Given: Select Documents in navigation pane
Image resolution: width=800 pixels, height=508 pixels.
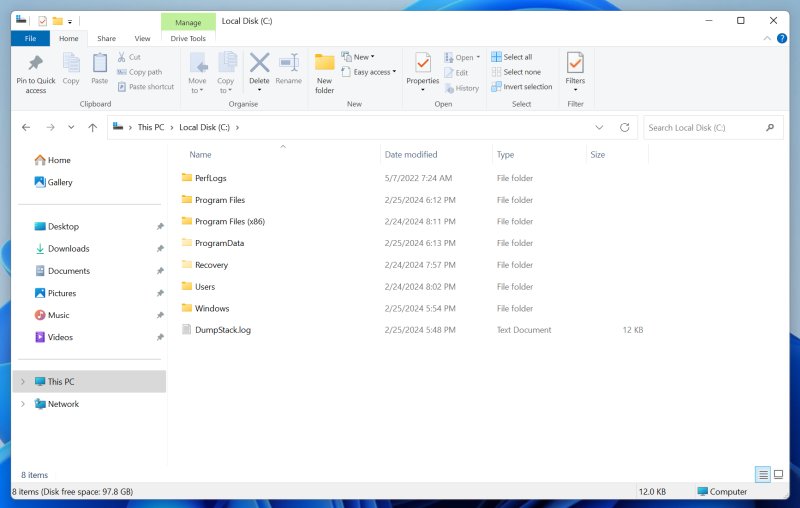Looking at the screenshot, I should [62, 271].
